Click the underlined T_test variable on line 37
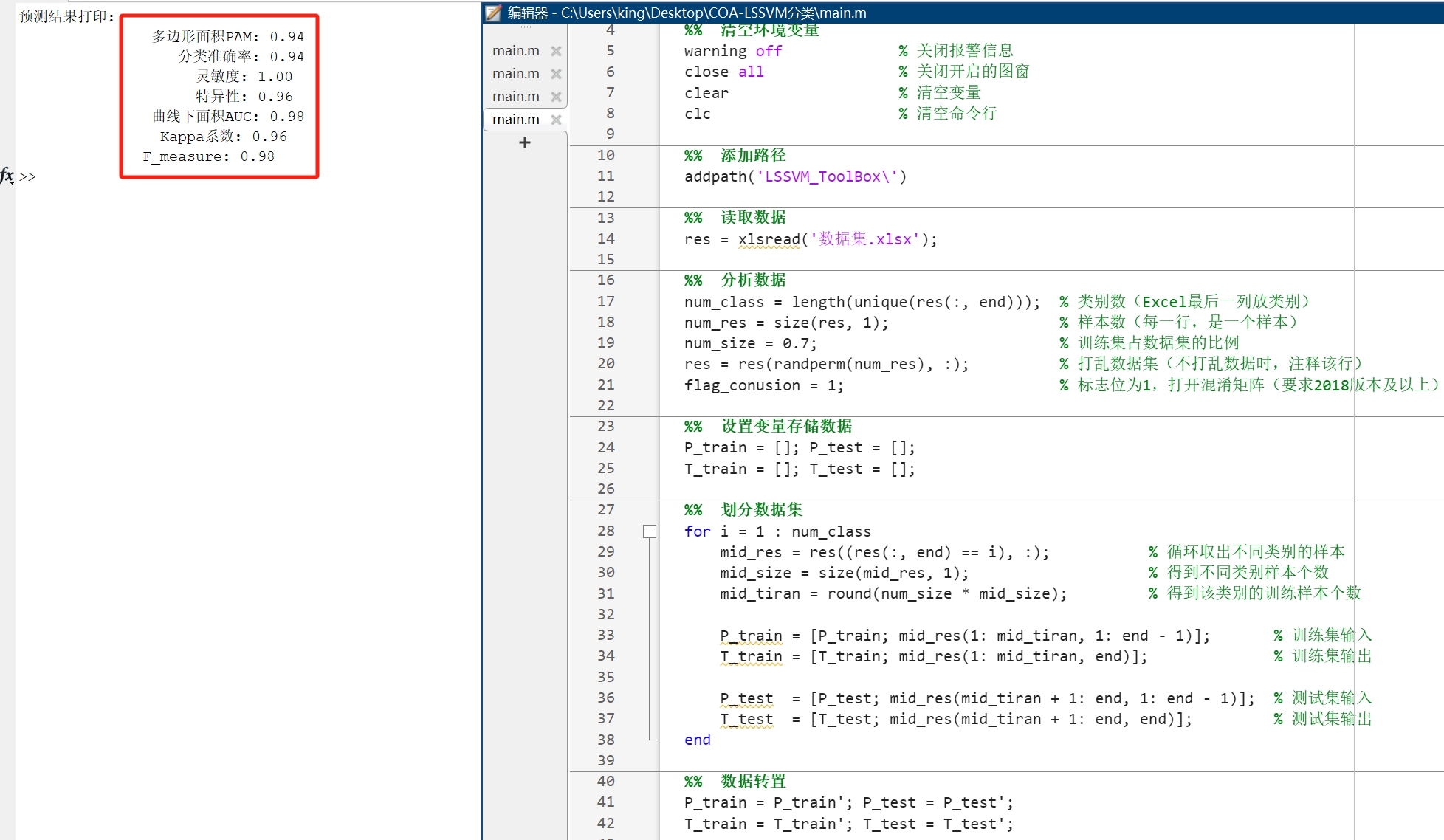 point(746,720)
